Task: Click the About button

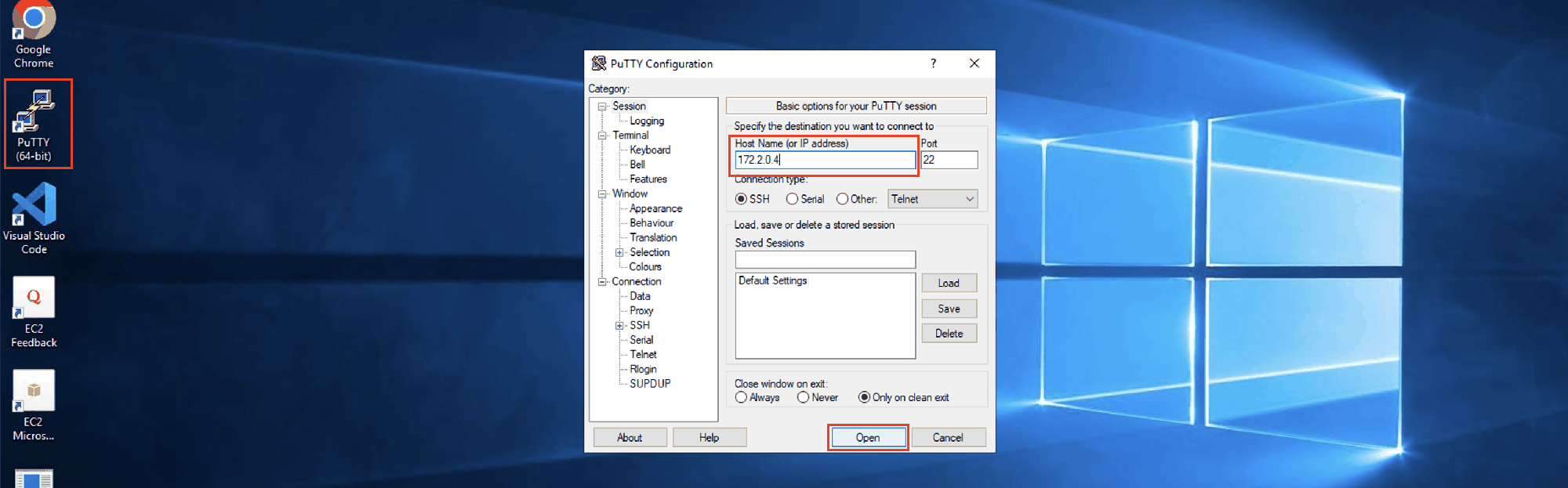Action: pyautogui.click(x=630, y=438)
